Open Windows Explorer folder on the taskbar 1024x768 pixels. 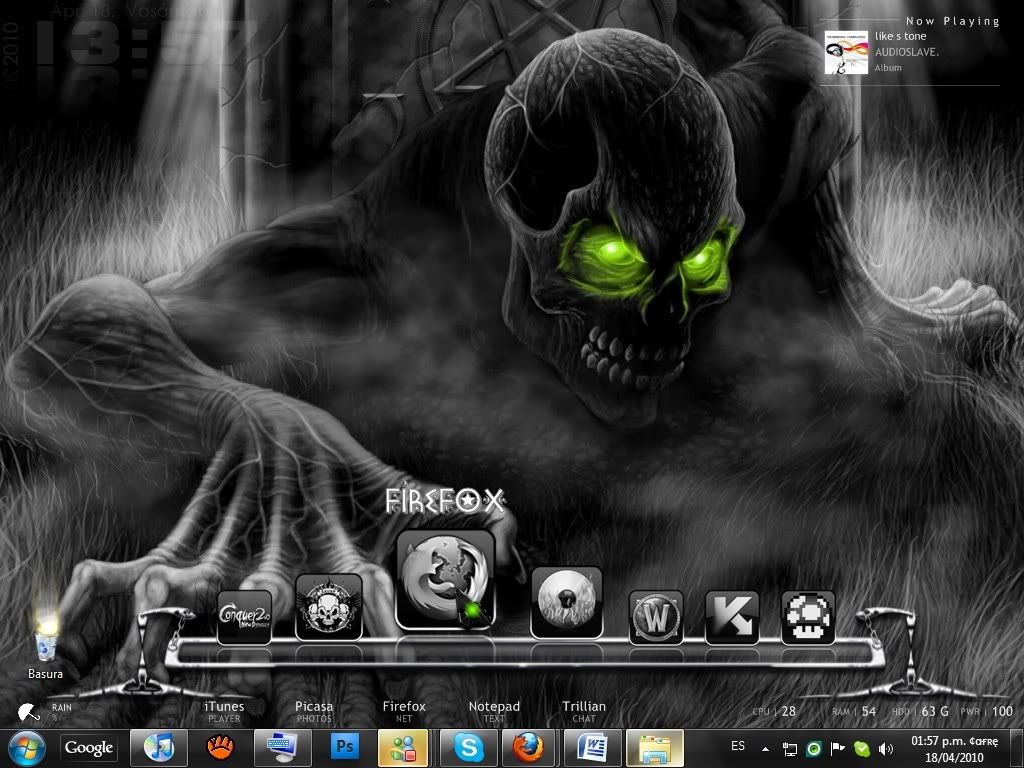tap(654, 748)
